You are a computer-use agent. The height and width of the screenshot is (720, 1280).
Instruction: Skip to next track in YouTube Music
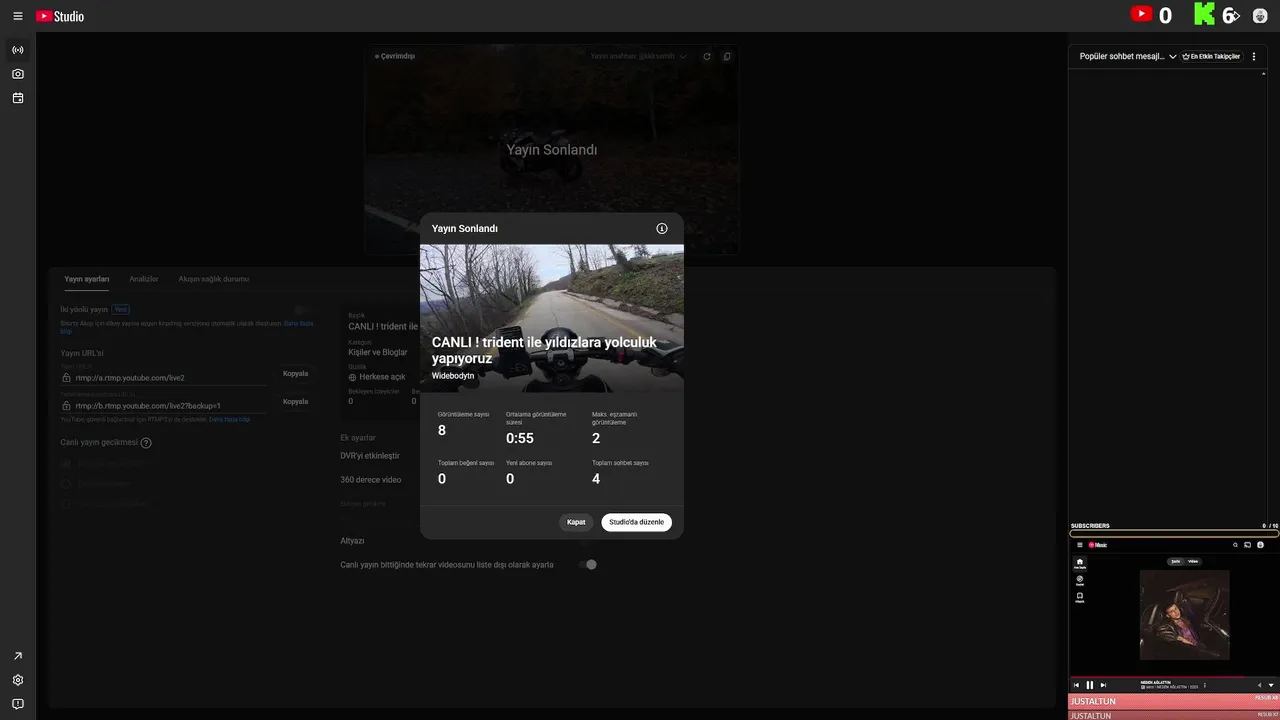tap(1103, 685)
